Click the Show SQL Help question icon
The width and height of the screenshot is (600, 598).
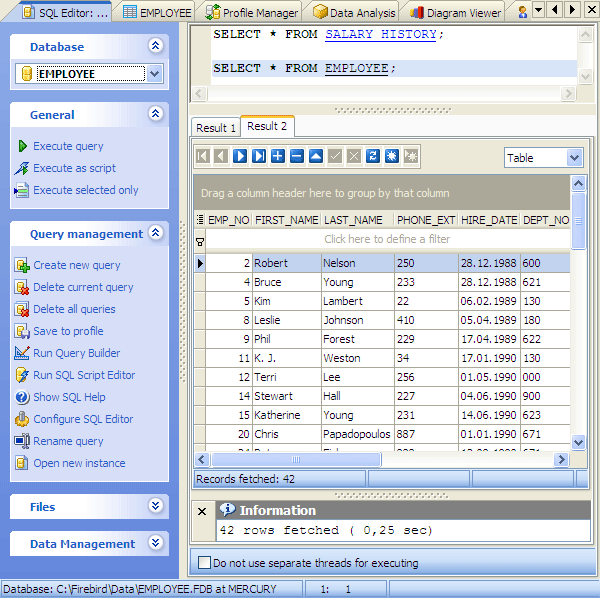pyautogui.click(x=22, y=397)
